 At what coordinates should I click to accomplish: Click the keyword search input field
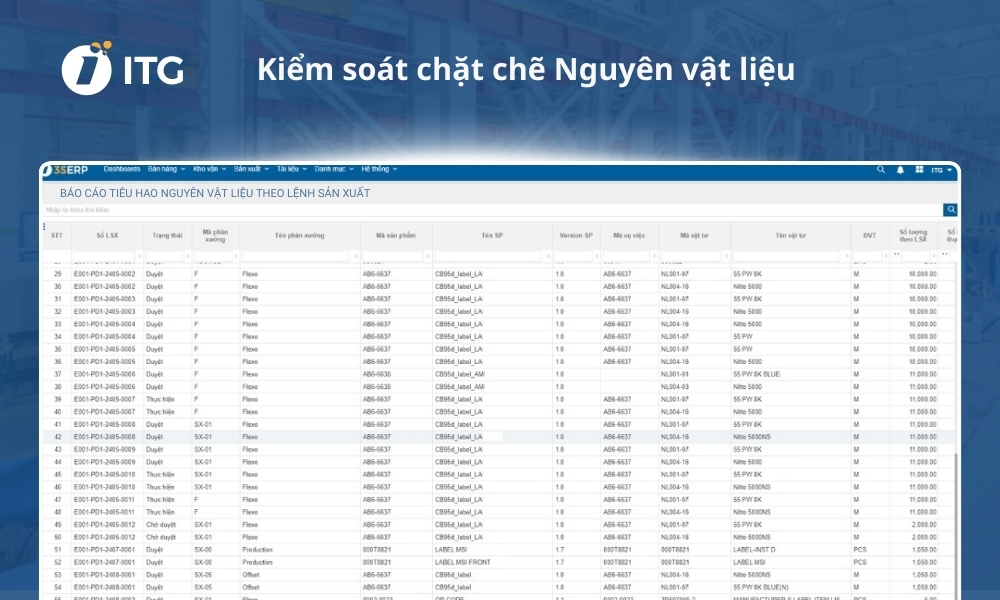click(300, 210)
